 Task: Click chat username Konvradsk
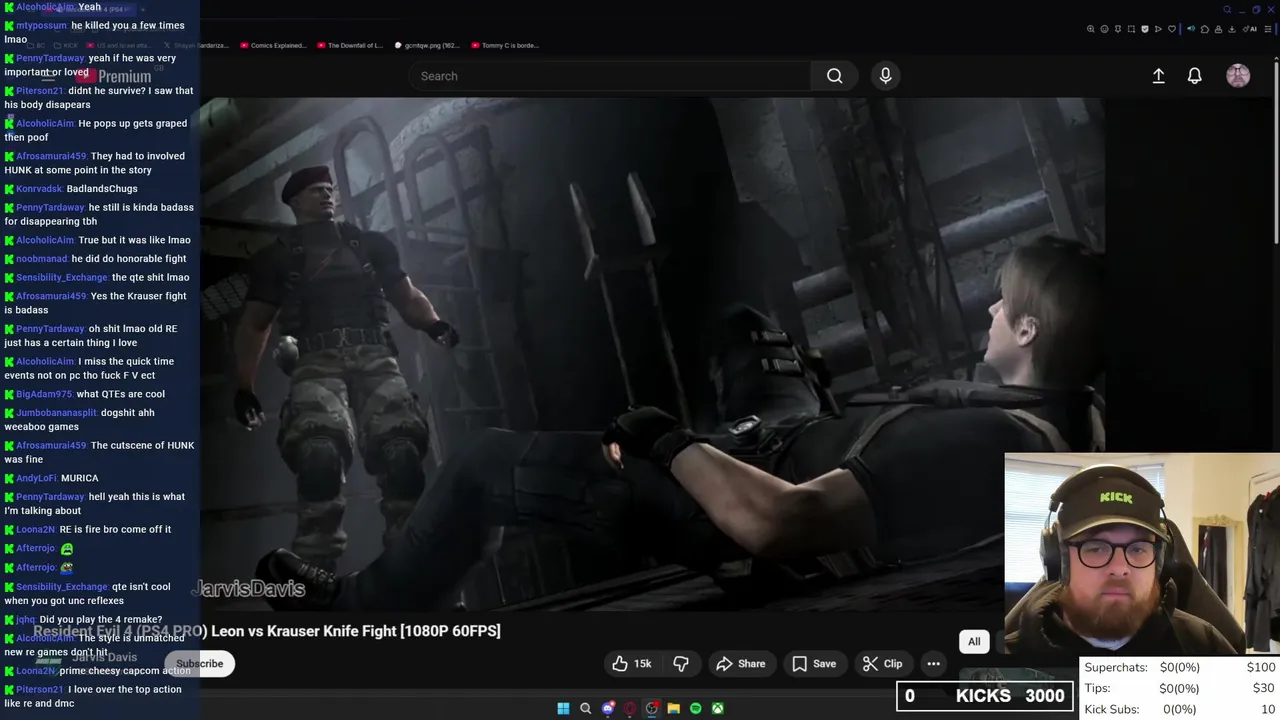[x=39, y=189]
